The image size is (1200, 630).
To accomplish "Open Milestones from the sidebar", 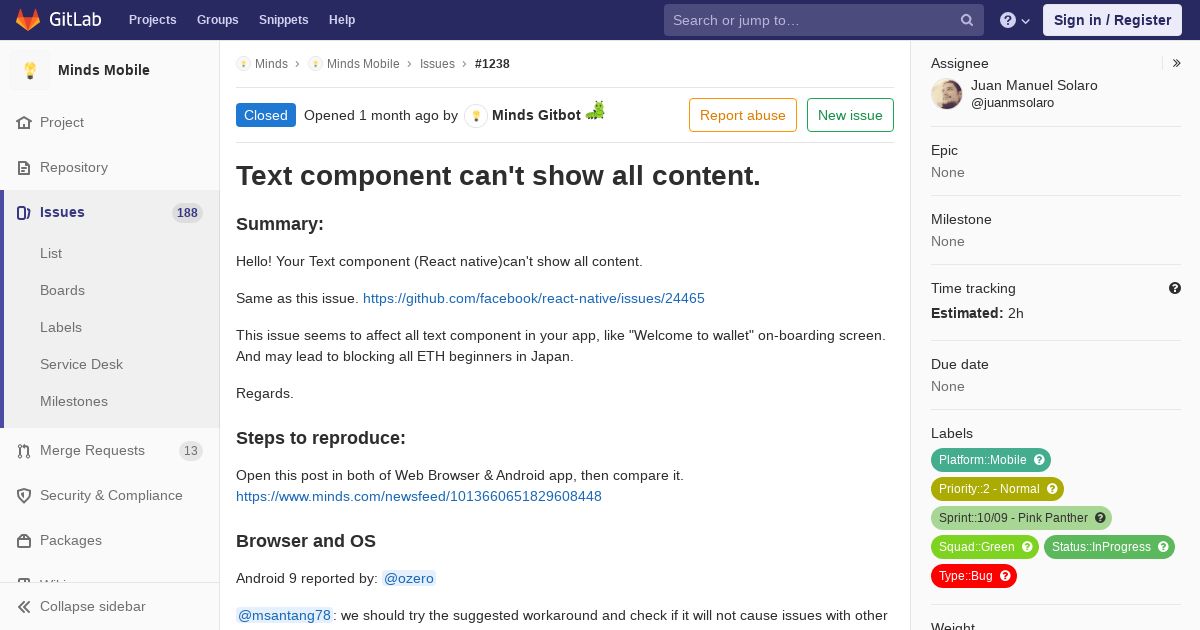I will coord(74,402).
